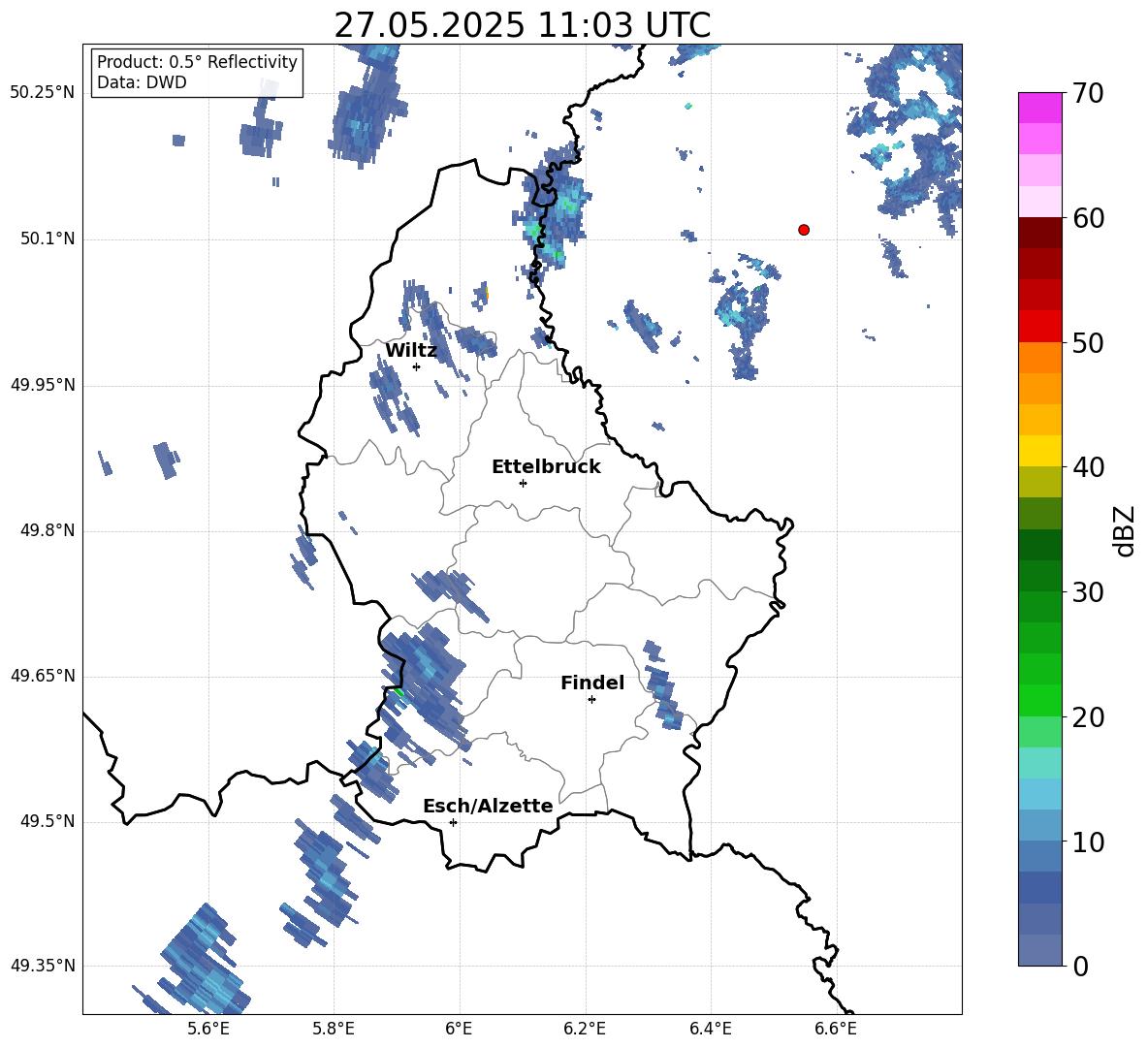Click the 49.5°N latitude label
The height and width of the screenshot is (1048, 1148).
tap(48, 821)
